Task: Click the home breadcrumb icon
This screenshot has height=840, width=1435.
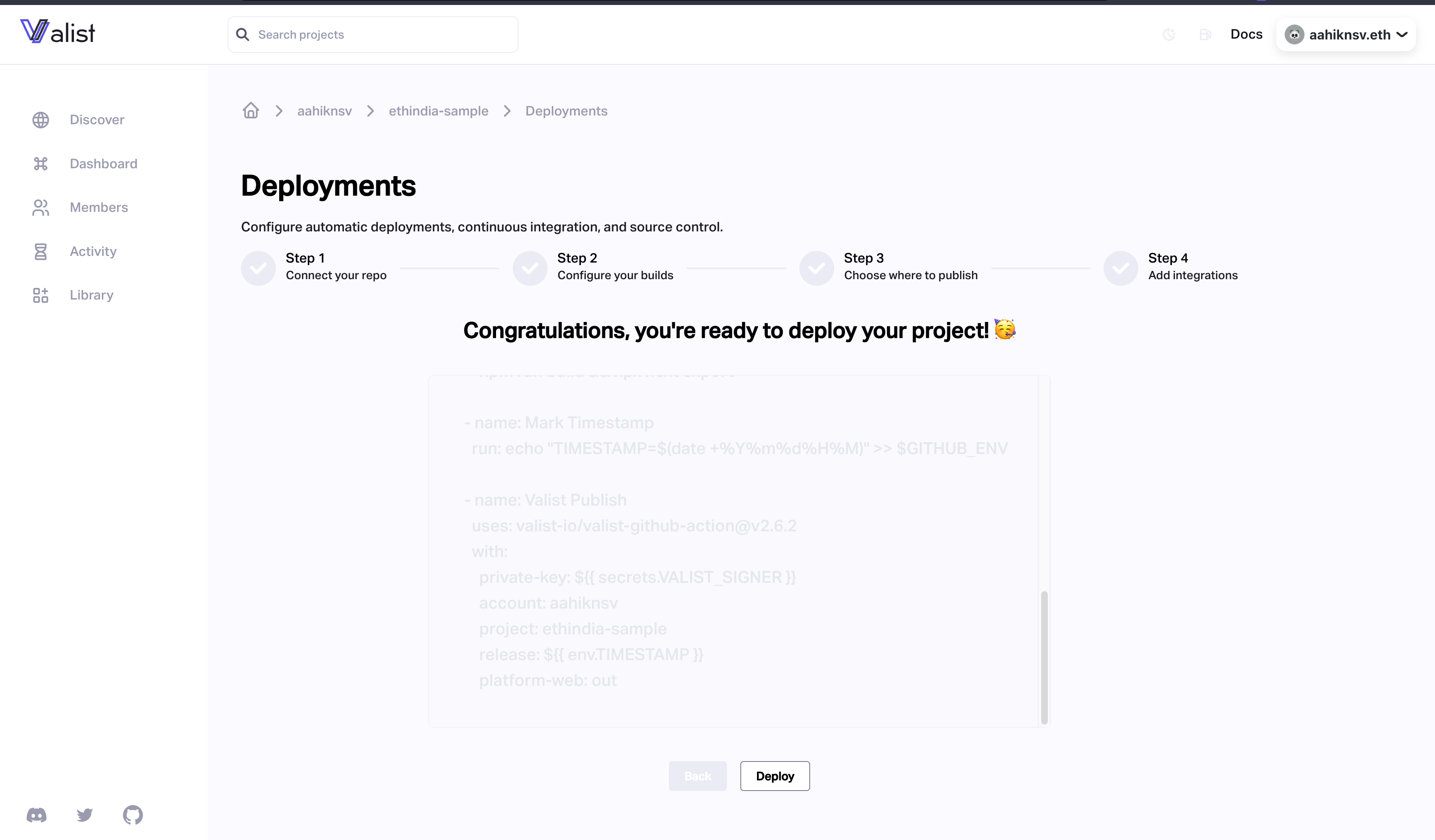Action: [251, 111]
